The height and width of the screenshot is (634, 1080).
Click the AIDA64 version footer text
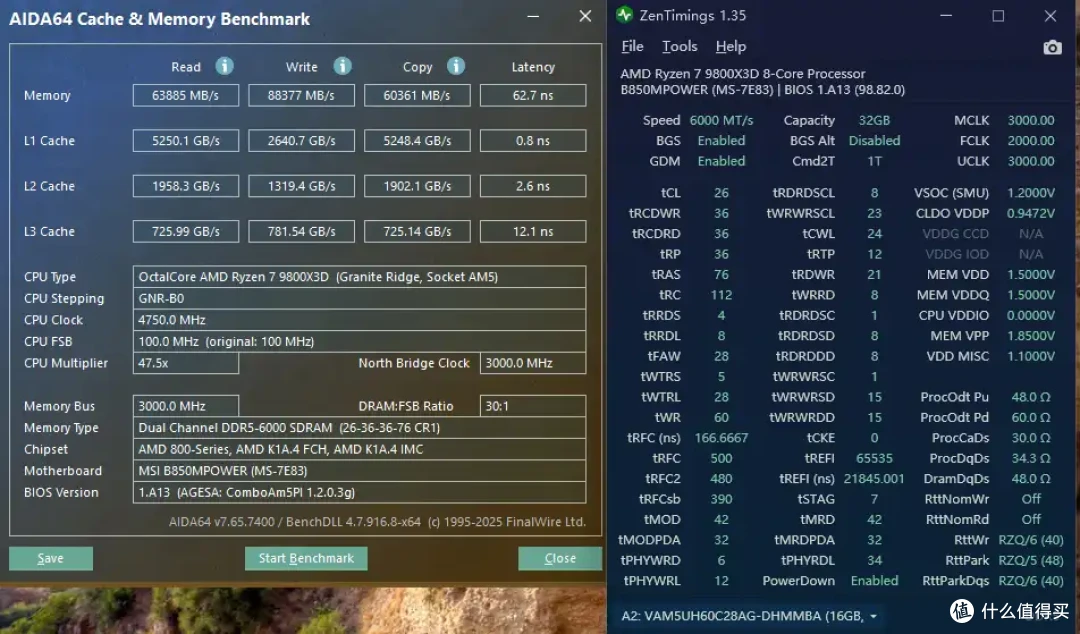(x=377, y=522)
